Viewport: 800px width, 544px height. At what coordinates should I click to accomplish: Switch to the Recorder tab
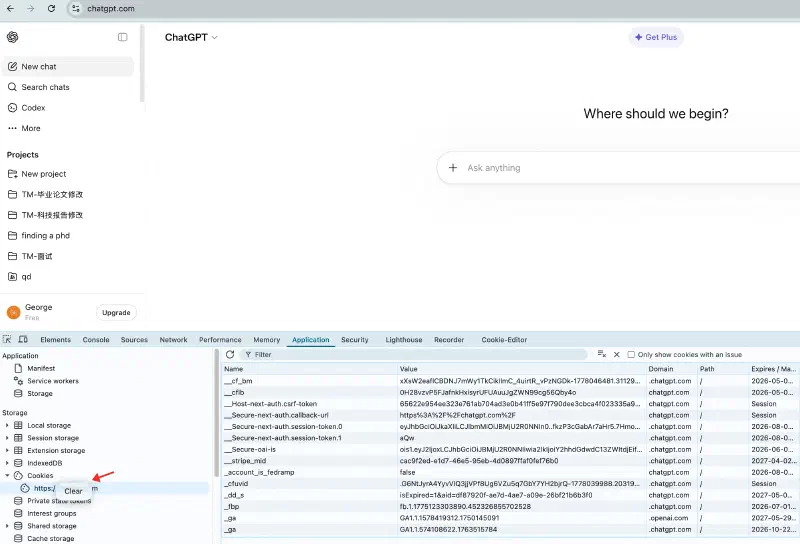point(449,340)
